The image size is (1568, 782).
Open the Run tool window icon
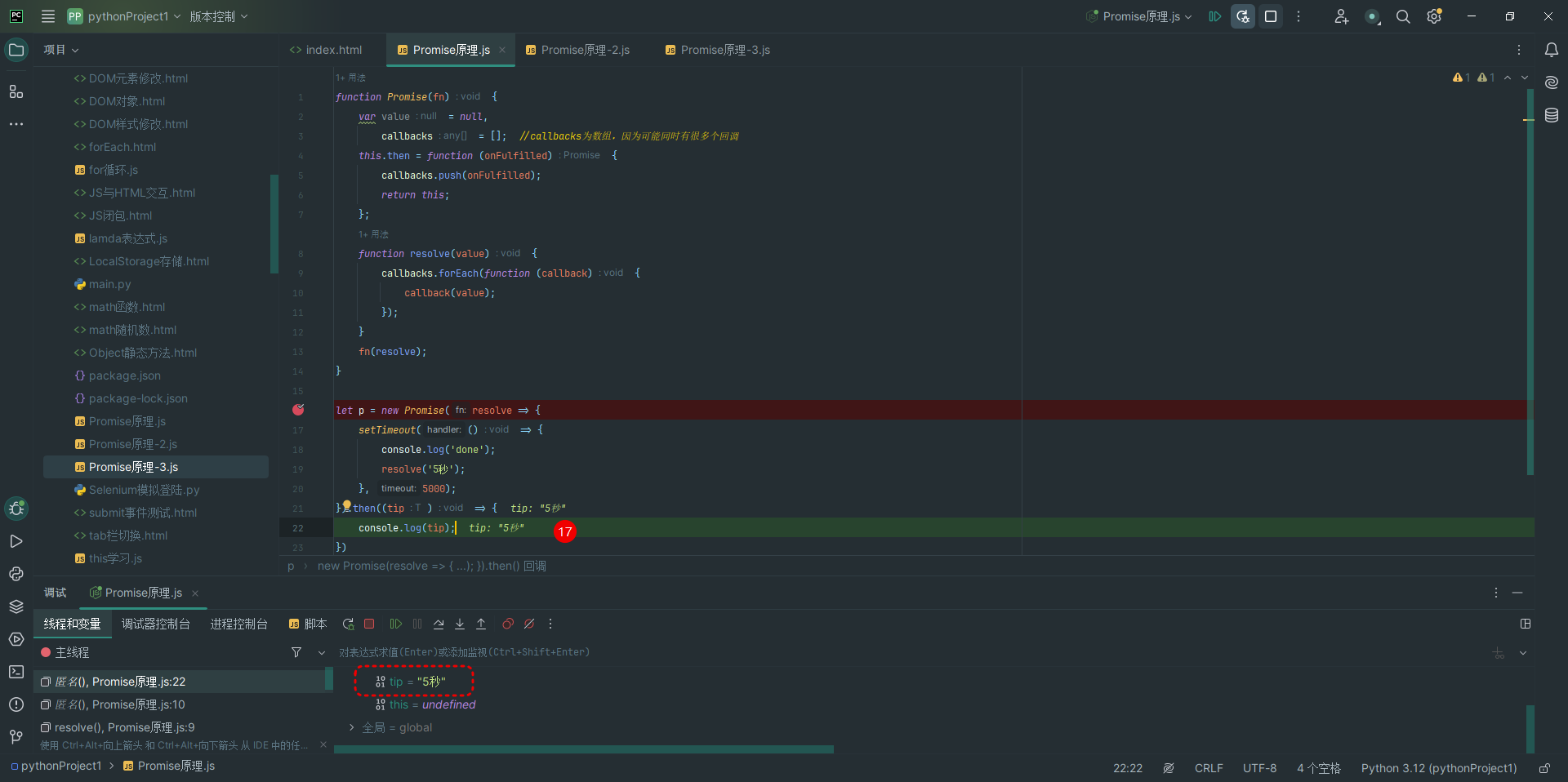coord(16,541)
